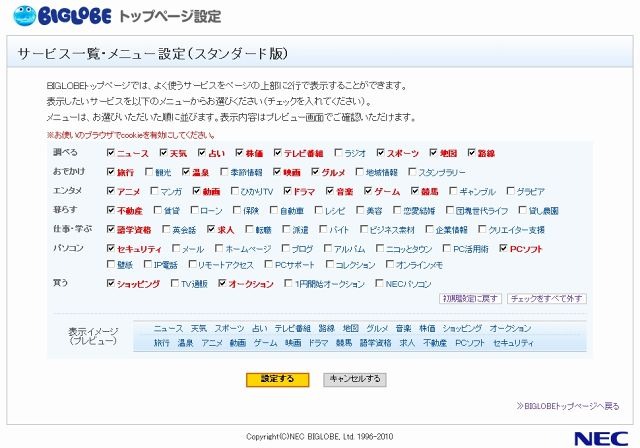Uncheck the ショッピング checkbox

[110, 283]
